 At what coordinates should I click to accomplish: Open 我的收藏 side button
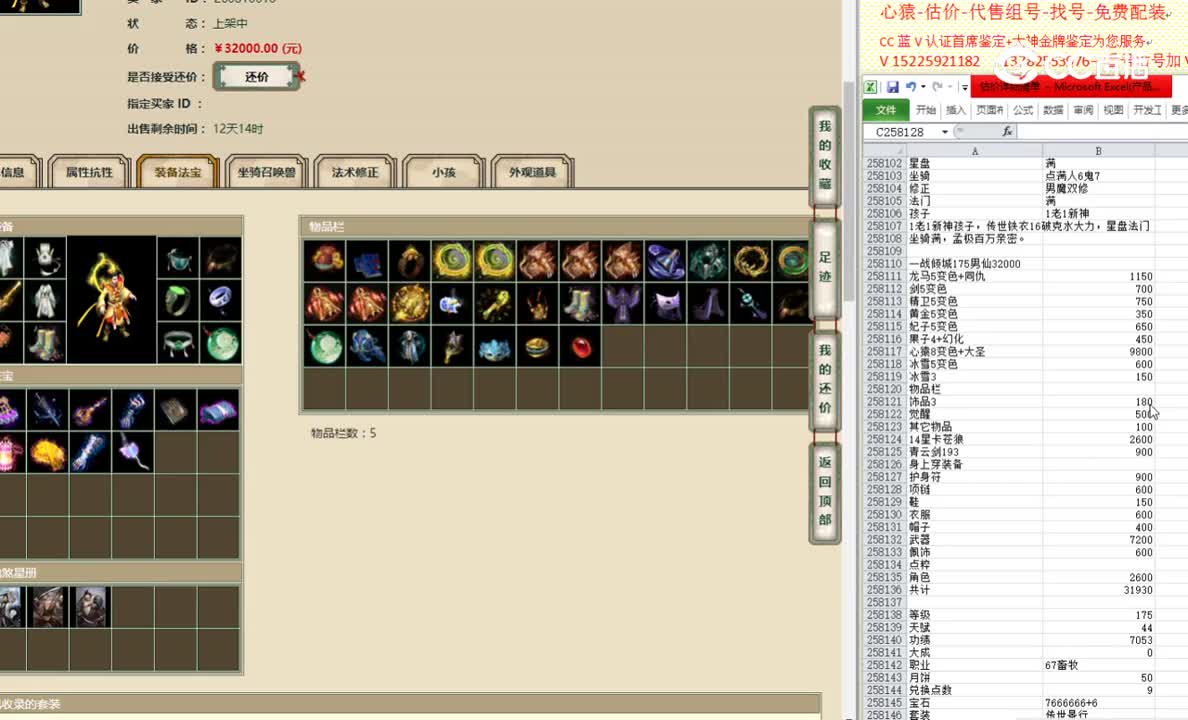pyautogui.click(x=825, y=155)
